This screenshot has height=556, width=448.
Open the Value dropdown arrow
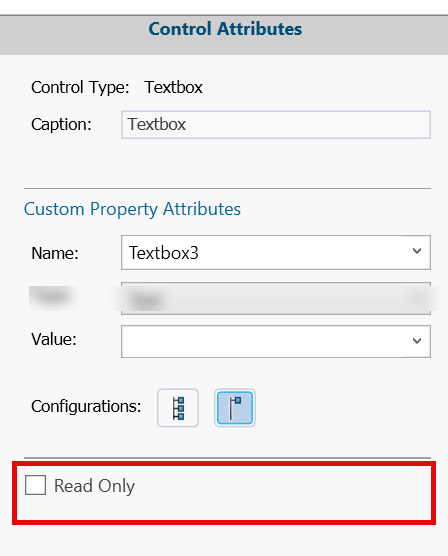[x=417, y=341]
